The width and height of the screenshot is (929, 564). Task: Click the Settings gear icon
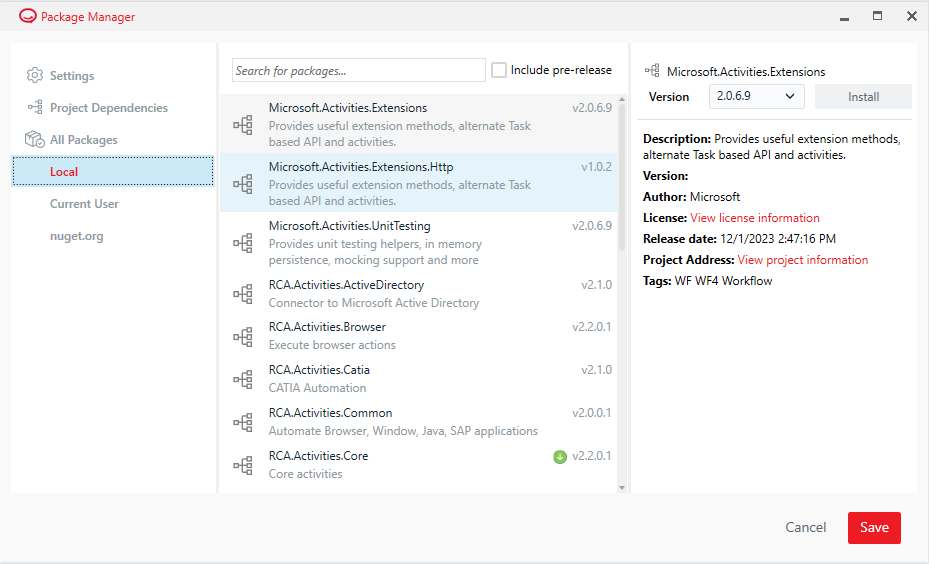coord(35,75)
